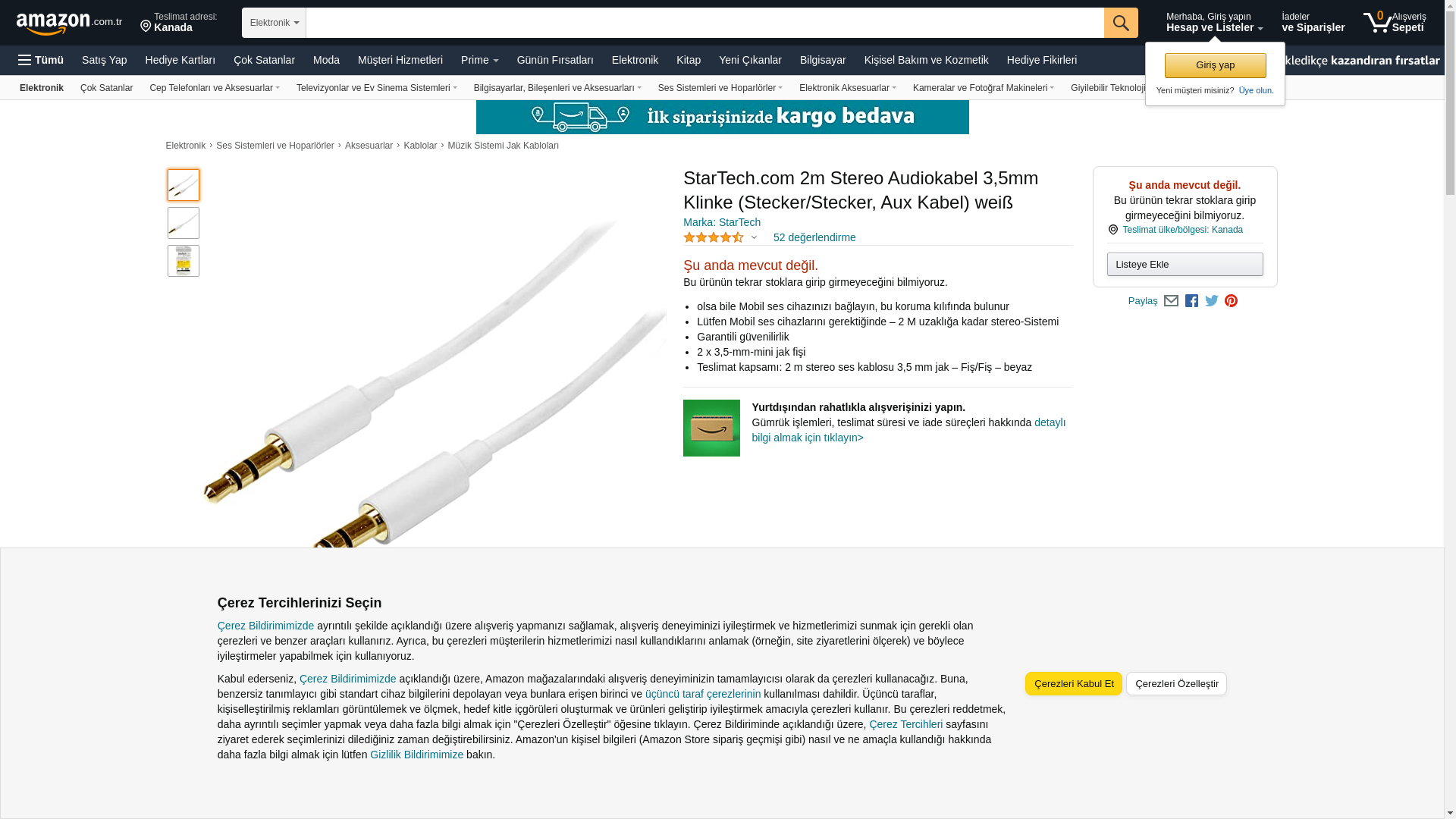Viewport: 1456px width, 819px height.
Task: Click the Çerezleri Kabul Et button
Action: coord(1074,684)
